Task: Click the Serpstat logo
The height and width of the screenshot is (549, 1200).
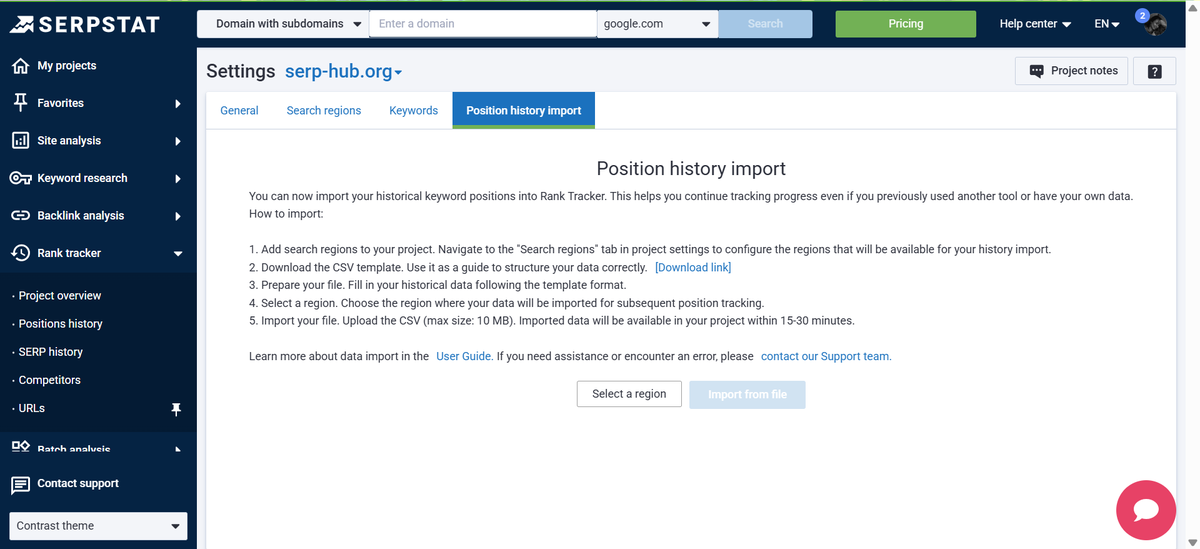Action: (x=85, y=24)
